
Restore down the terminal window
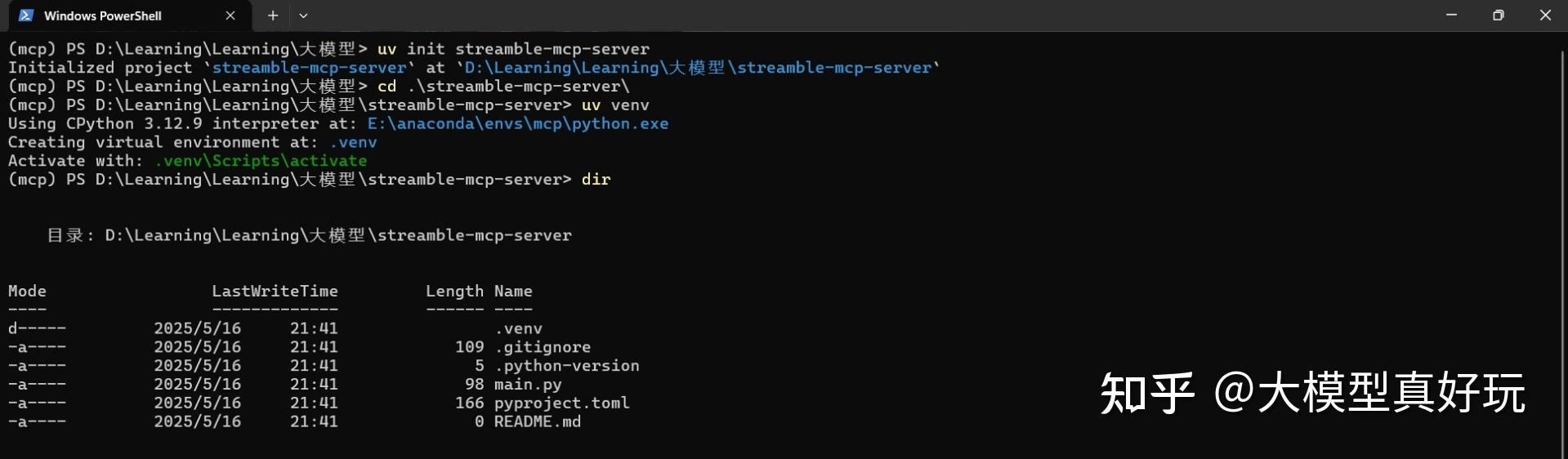[1498, 16]
